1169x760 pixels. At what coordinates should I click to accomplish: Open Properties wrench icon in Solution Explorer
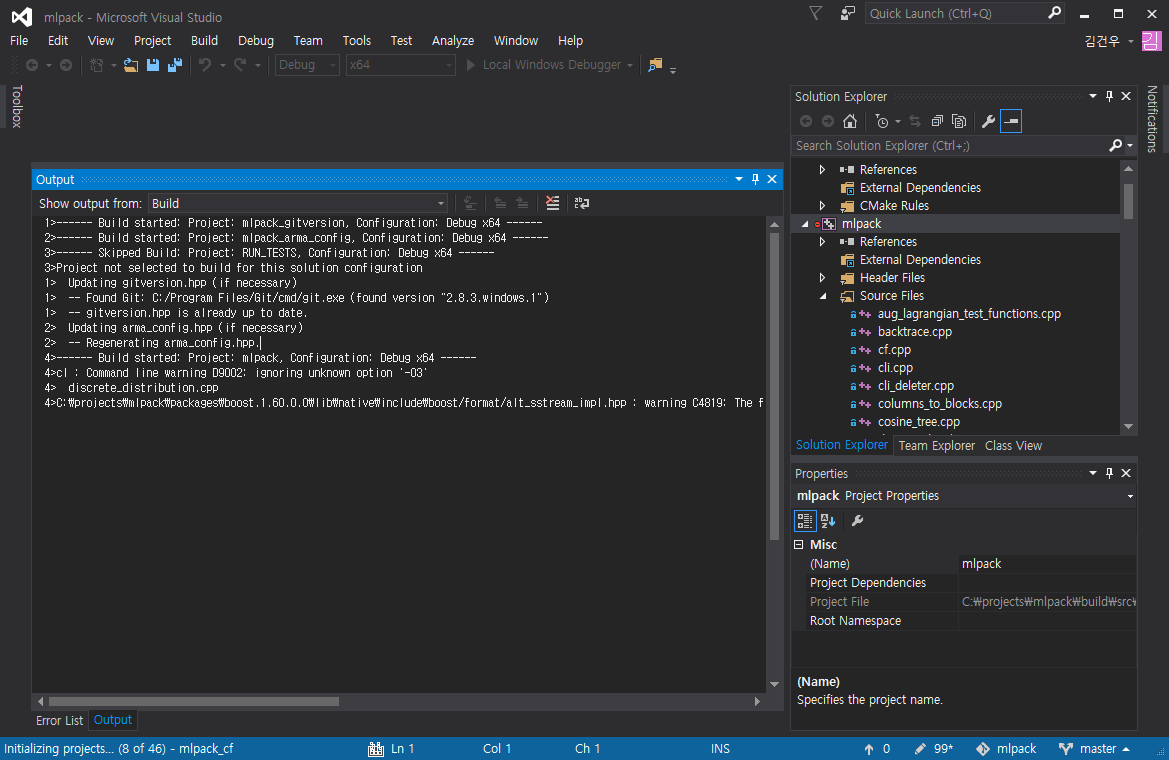(x=988, y=121)
